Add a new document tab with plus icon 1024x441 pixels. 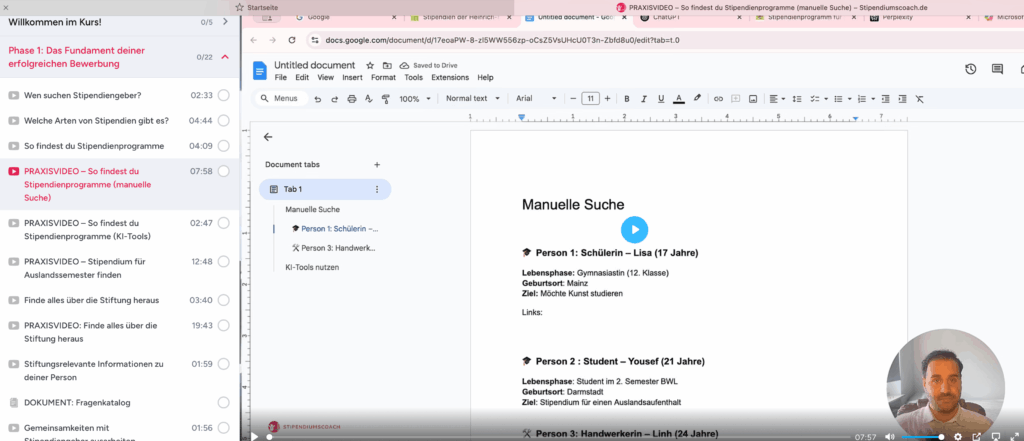pyautogui.click(x=377, y=164)
